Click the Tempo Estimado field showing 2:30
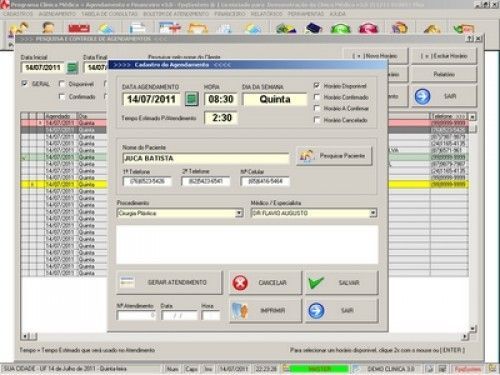This screenshot has height=375, width=500. point(221,118)
